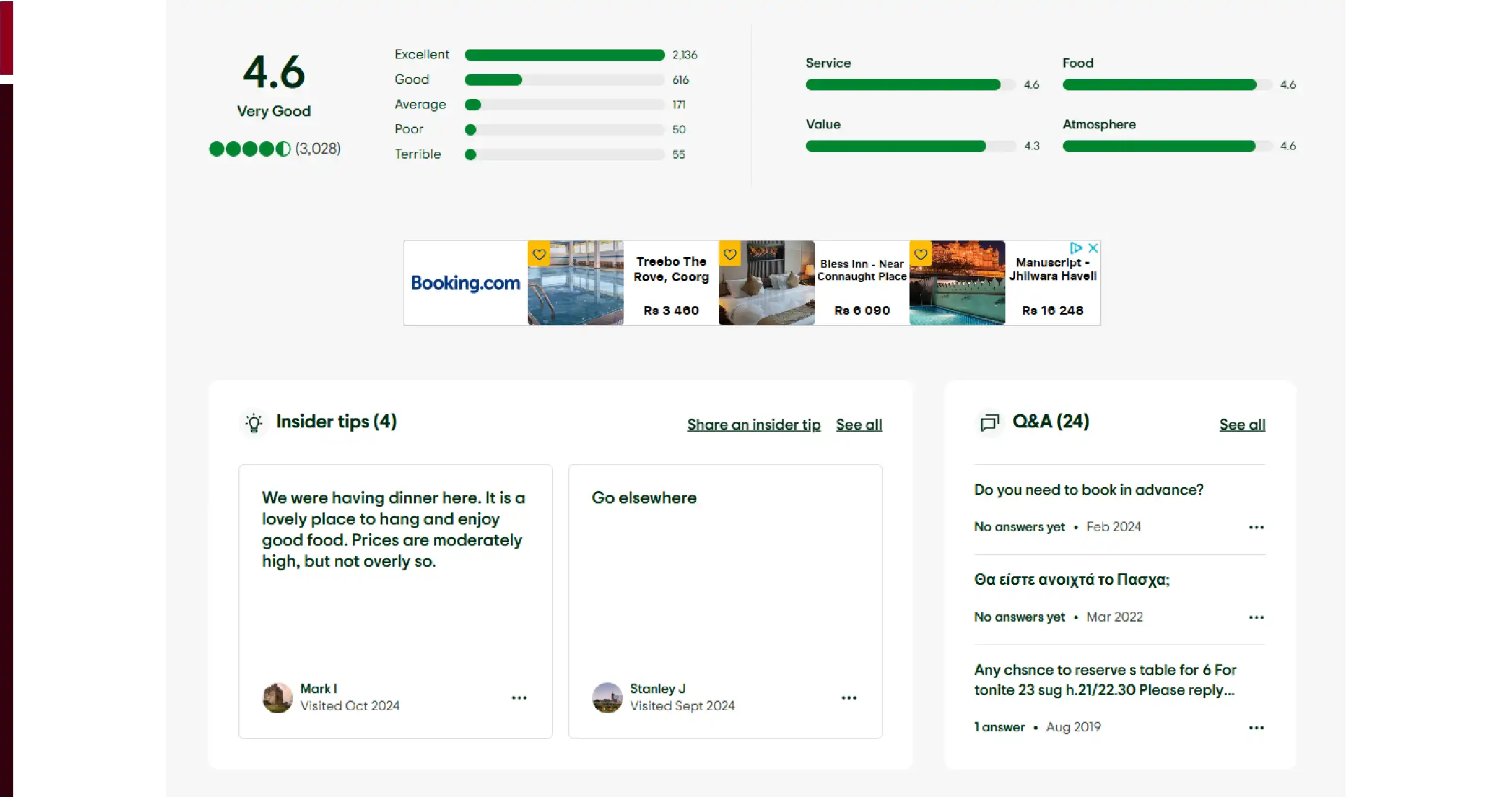Open Treebo The Rove pool thumbnail
This screenshot has width=1512, height=797.
click(575, 283)
